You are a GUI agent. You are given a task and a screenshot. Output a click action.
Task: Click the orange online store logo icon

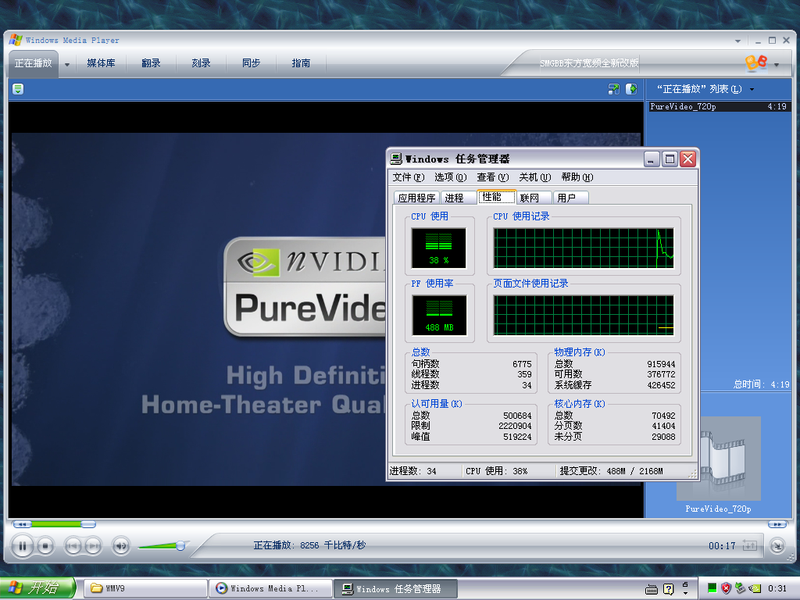(756, 63)
